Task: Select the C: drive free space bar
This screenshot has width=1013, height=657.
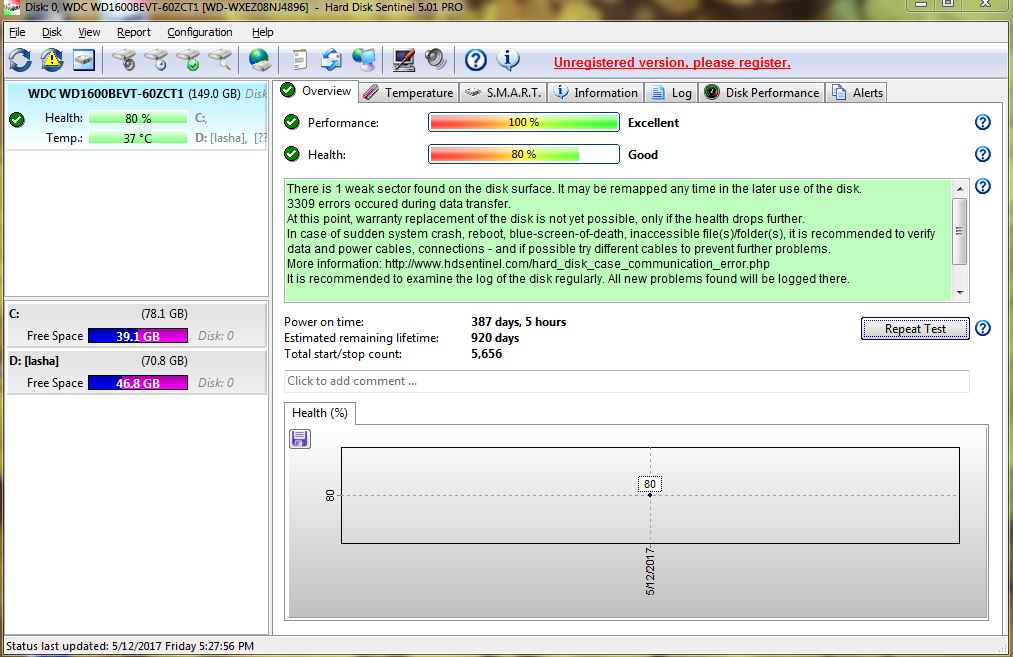Action: (x=137, y=336)
